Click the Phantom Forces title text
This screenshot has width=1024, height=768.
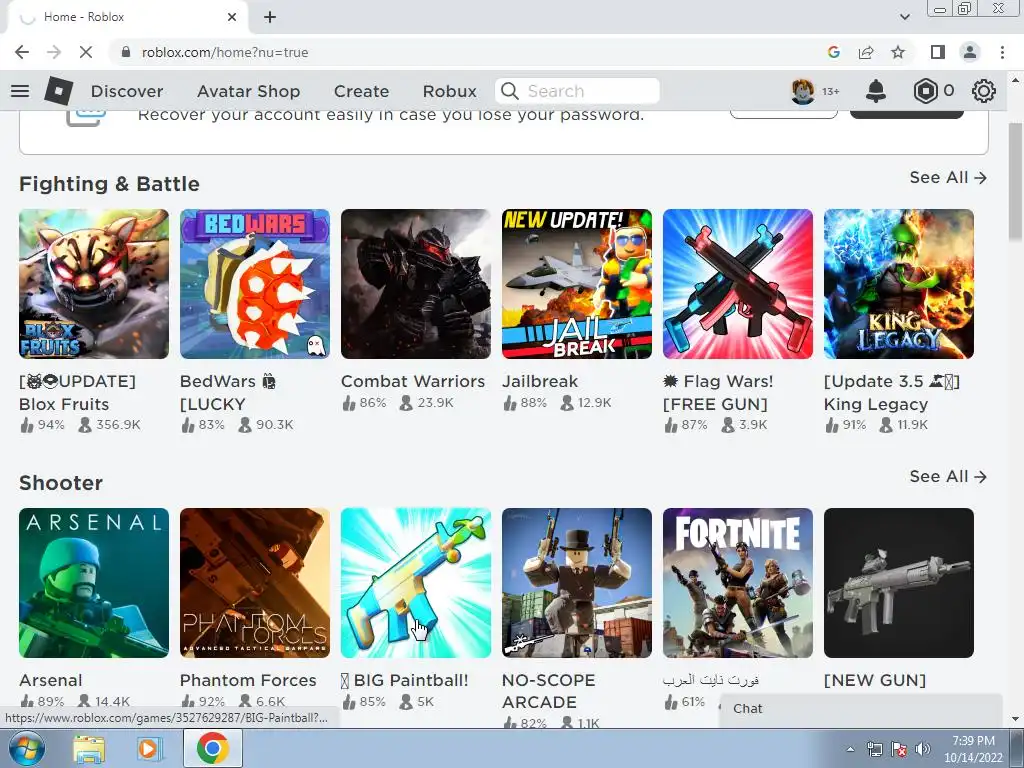[248, 680]
